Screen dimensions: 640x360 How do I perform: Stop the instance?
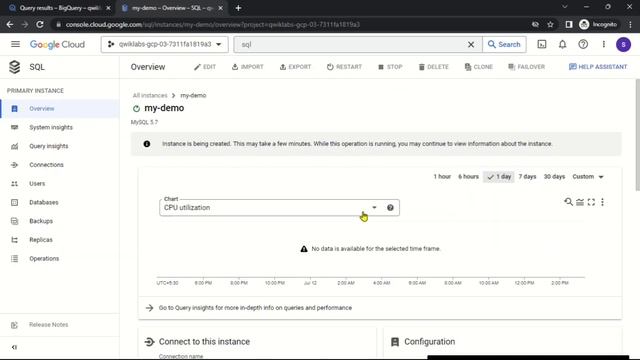tap(390, 67)
